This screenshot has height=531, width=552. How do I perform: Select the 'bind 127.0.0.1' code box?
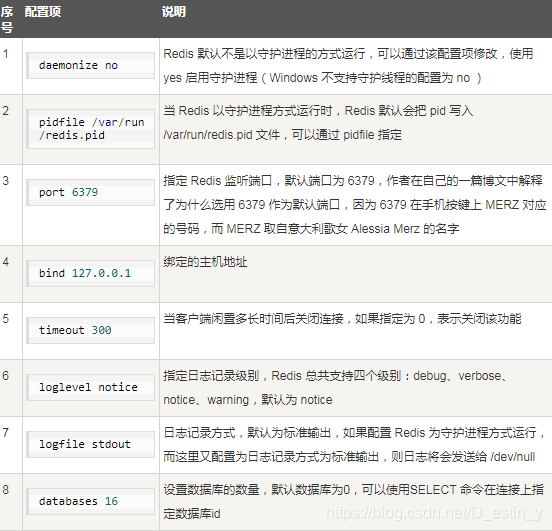click(90, 274)
